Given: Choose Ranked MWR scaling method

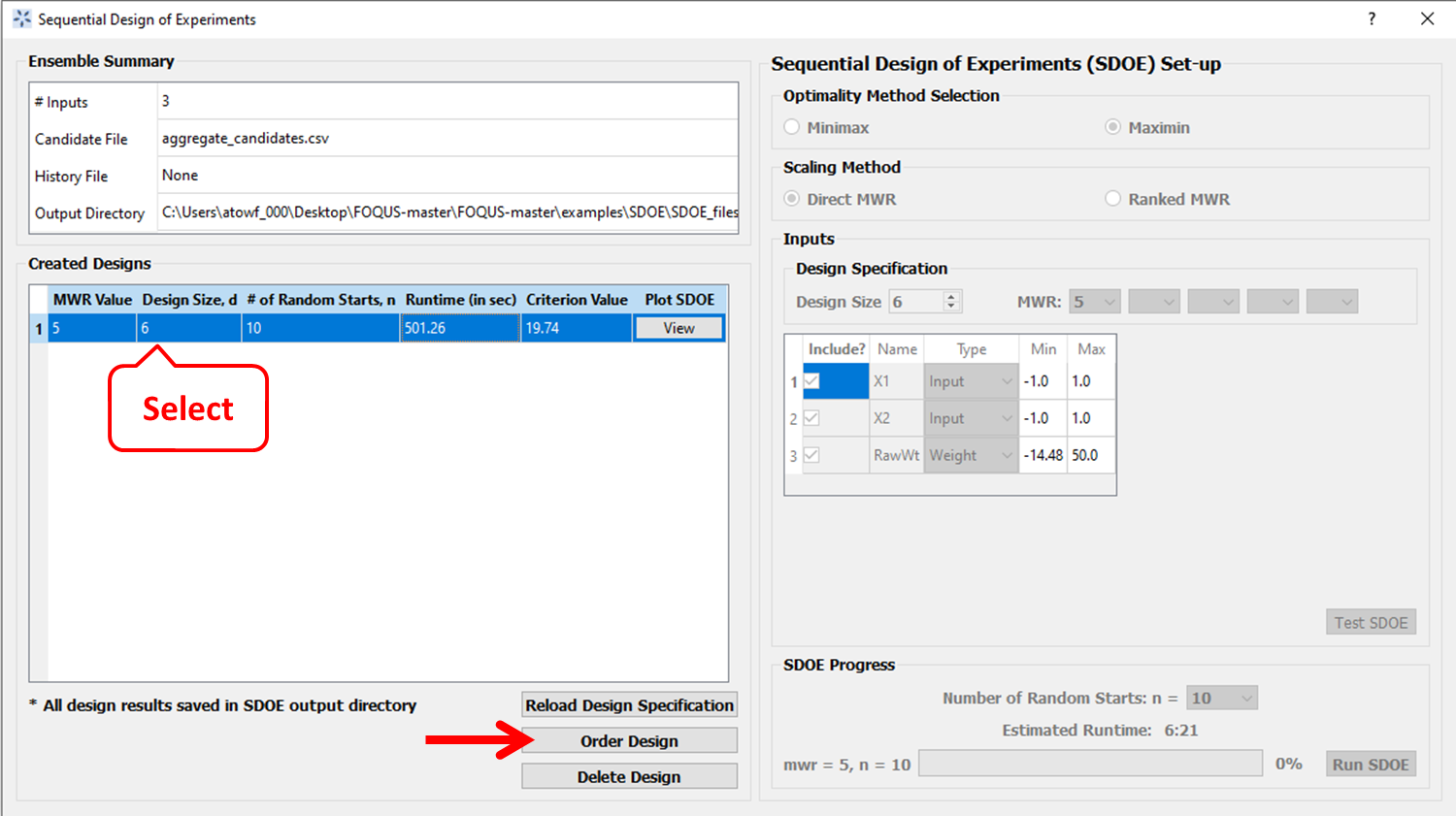Looking at the screenshot, I should coord(1112,199).
